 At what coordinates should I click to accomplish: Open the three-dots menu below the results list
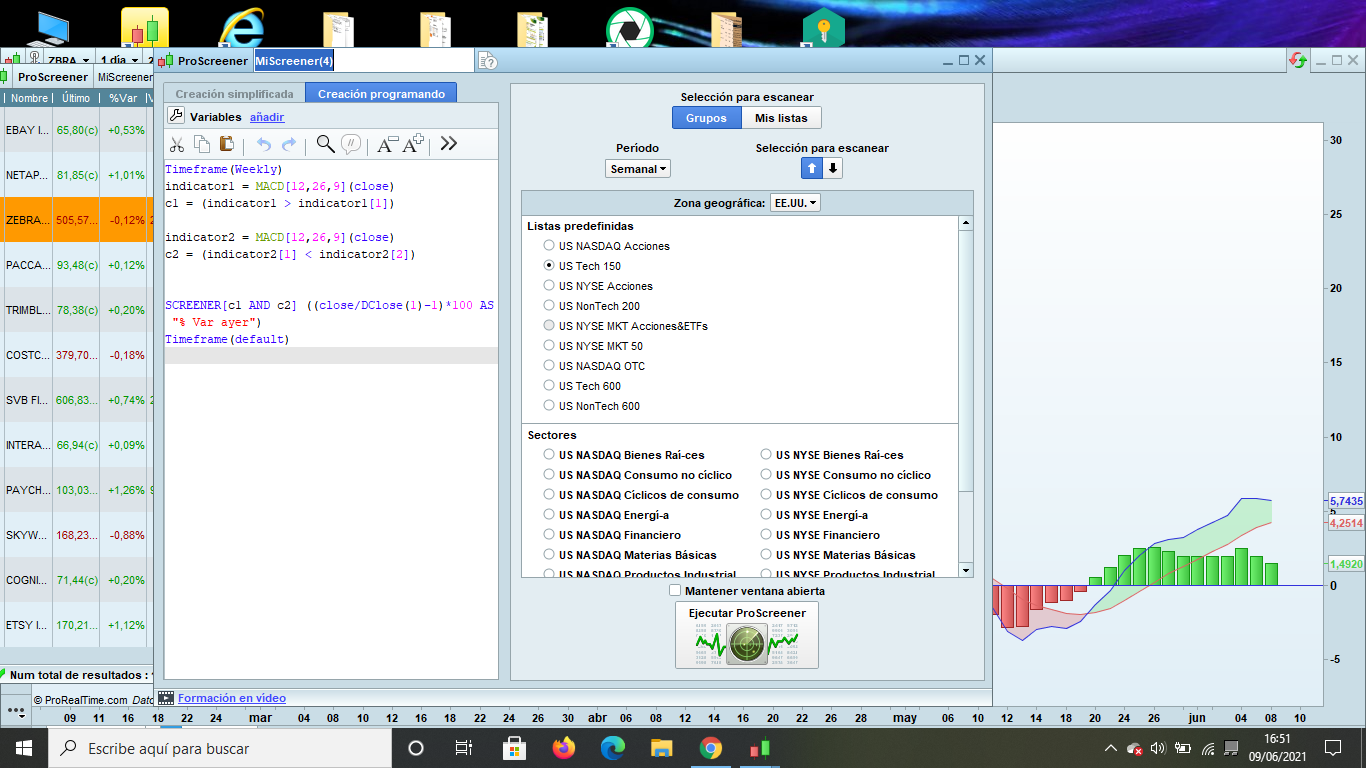point(16,711)
